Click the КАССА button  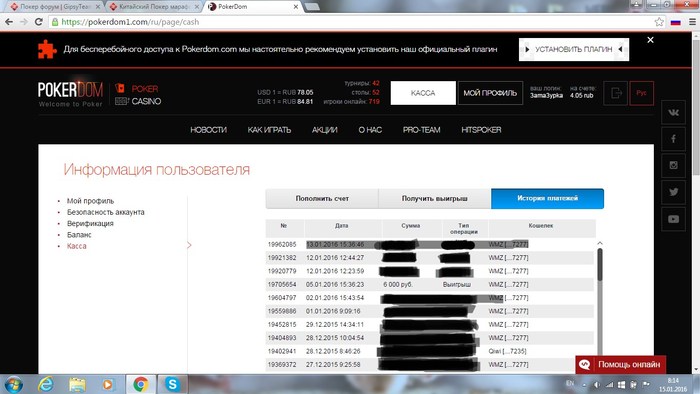pyautogui.click(x=423, y=93)
